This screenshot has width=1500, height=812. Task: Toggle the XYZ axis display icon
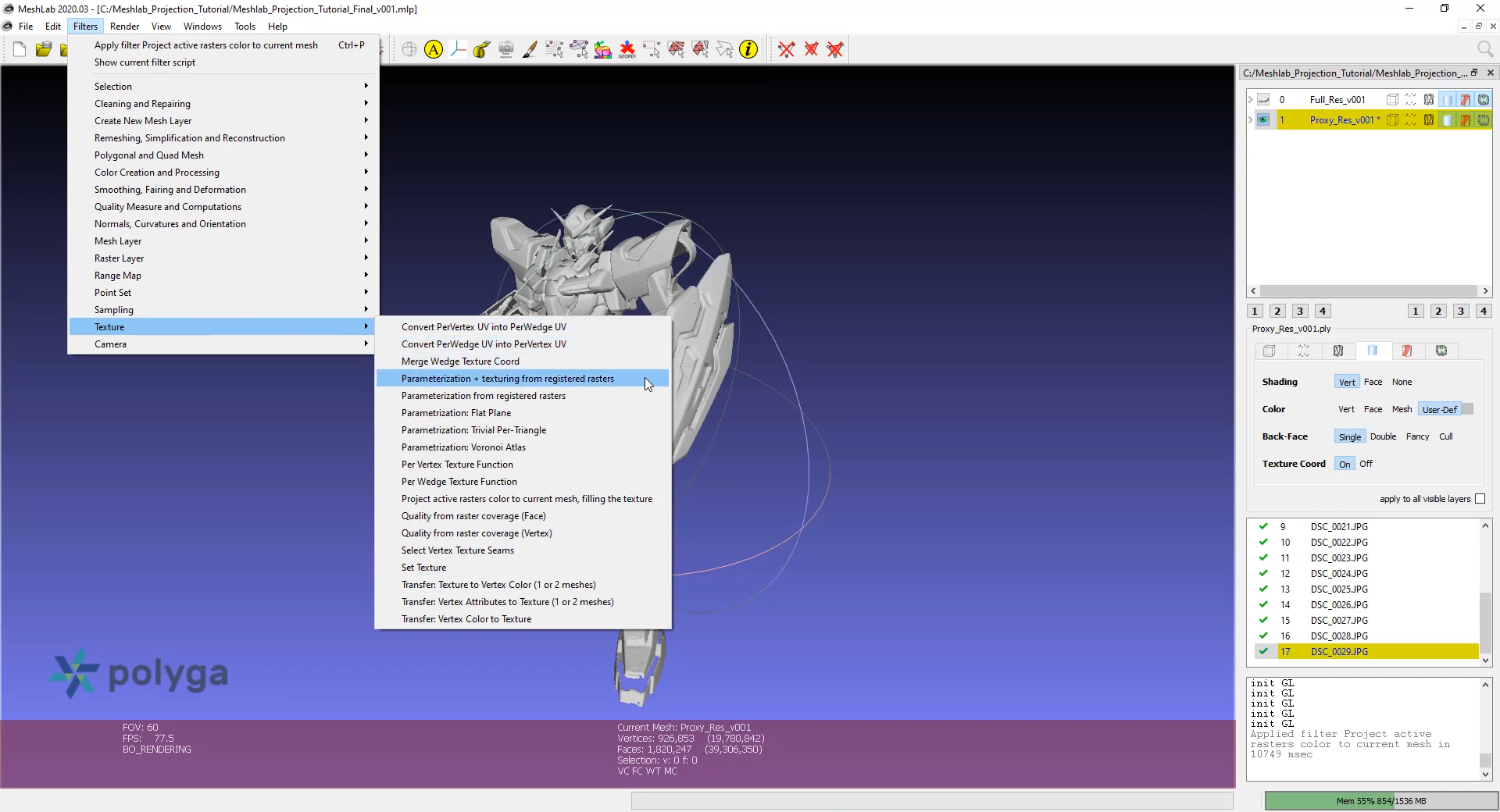click(x=458, y=50)
